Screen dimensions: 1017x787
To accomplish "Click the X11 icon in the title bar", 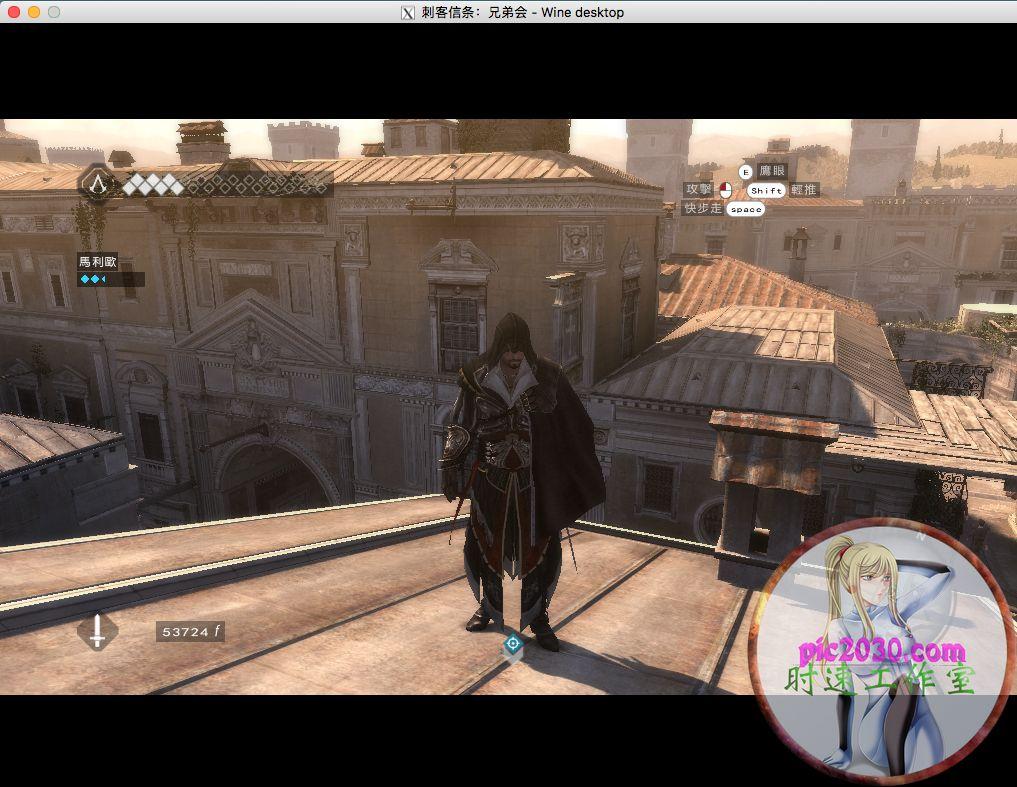I will 407,12.
